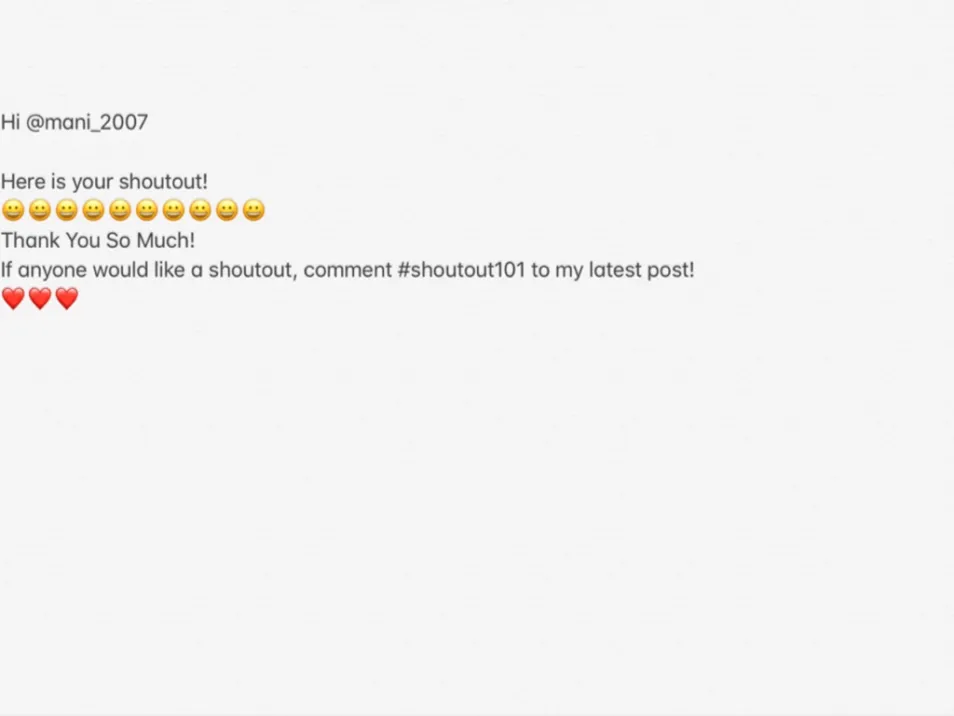Click the word "Here" in the note
This screenshot has height=716, width=954.
tap(23, 182)
